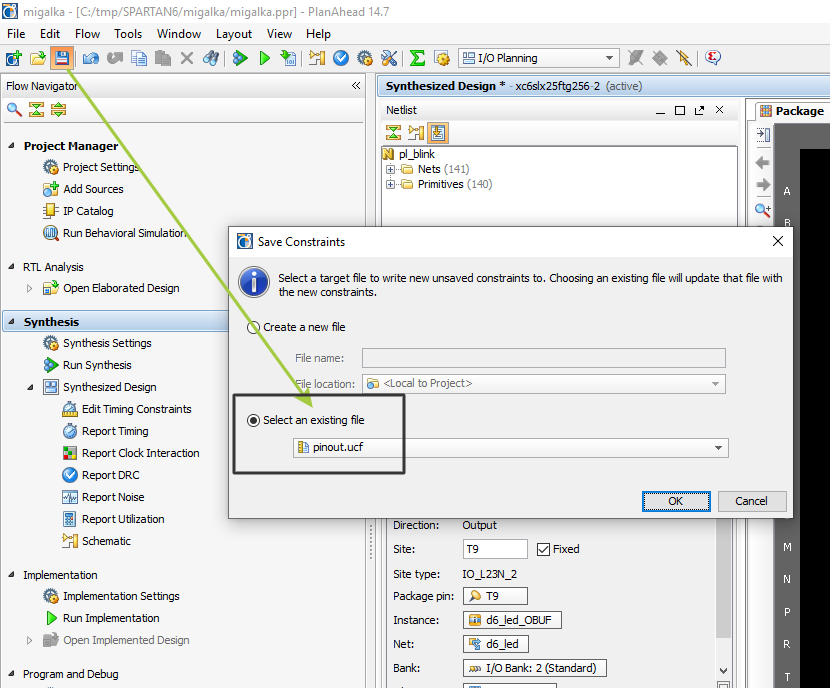Open Report Utilization
The height and width of the screenshot is (688, 830).
[x=113, y=519]
